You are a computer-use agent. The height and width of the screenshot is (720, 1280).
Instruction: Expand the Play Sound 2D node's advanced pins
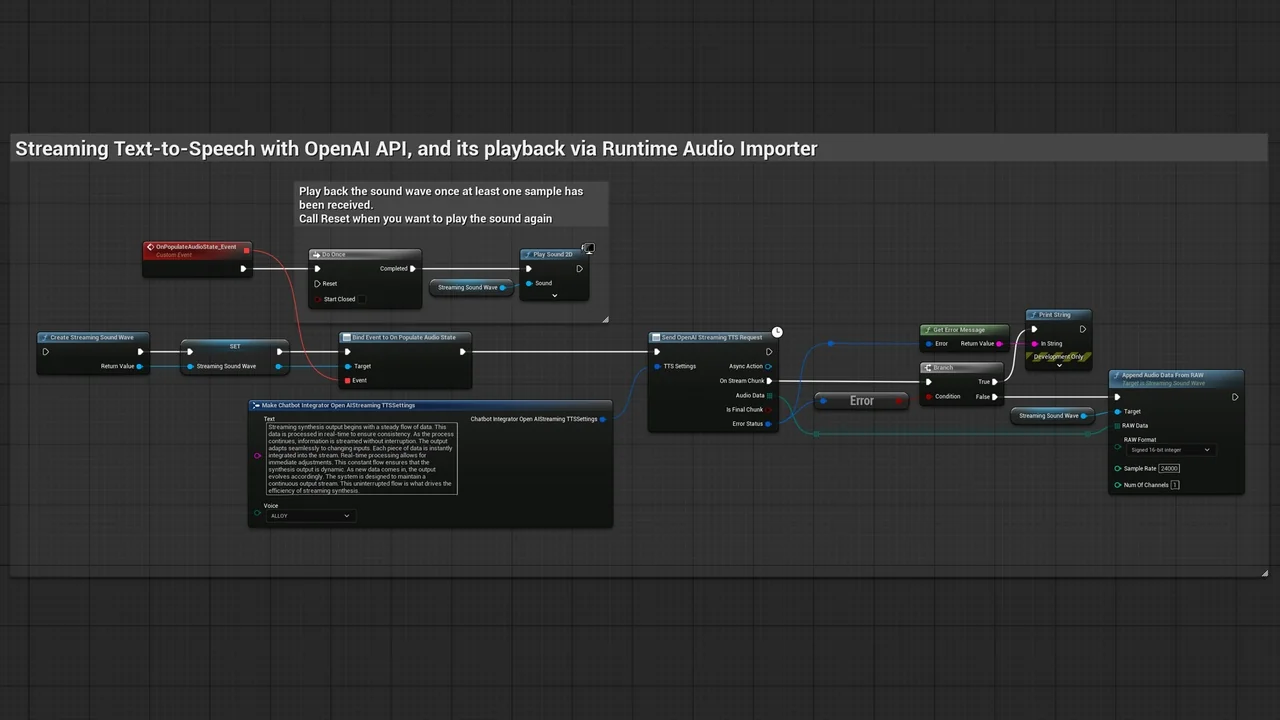[554, 295]
